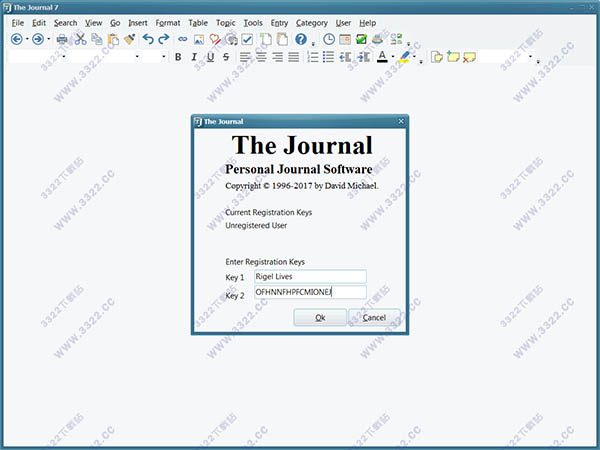Open highlight color dropdown arrow
This screenshot has width=600, height=450.
pyautogui.click(x=414, y=57)
